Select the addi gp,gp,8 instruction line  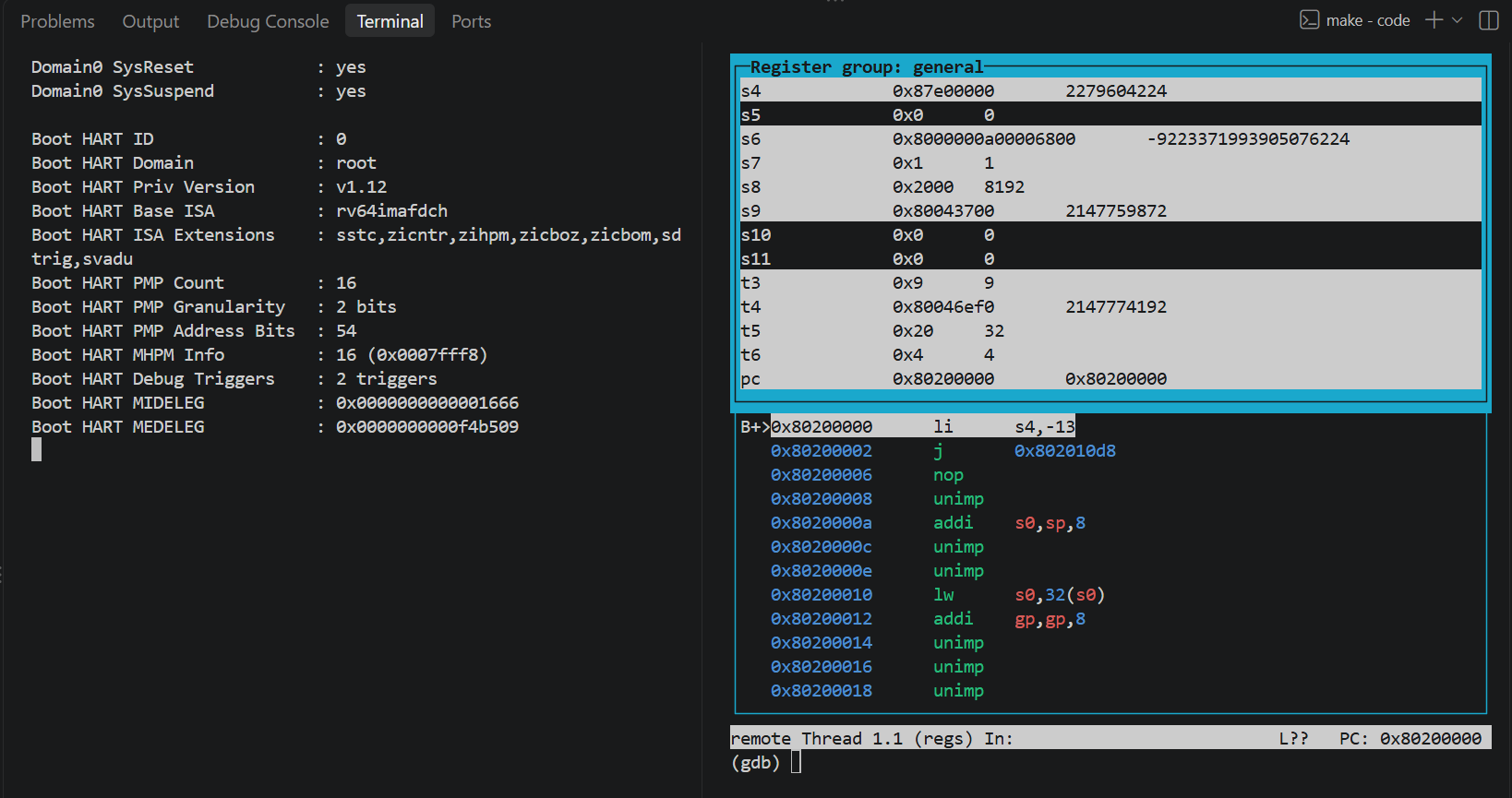pos(928,618)
